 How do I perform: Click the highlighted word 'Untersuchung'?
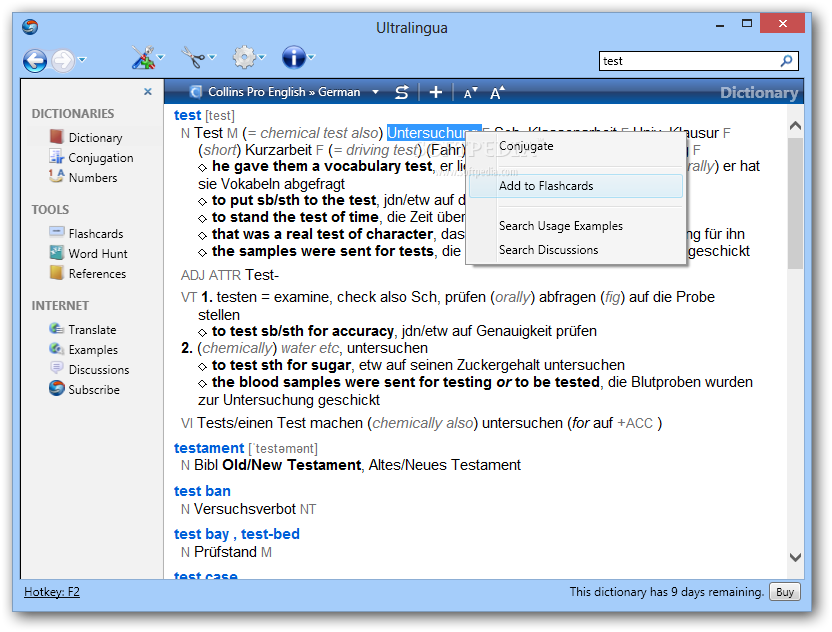(x=434, y=133)
